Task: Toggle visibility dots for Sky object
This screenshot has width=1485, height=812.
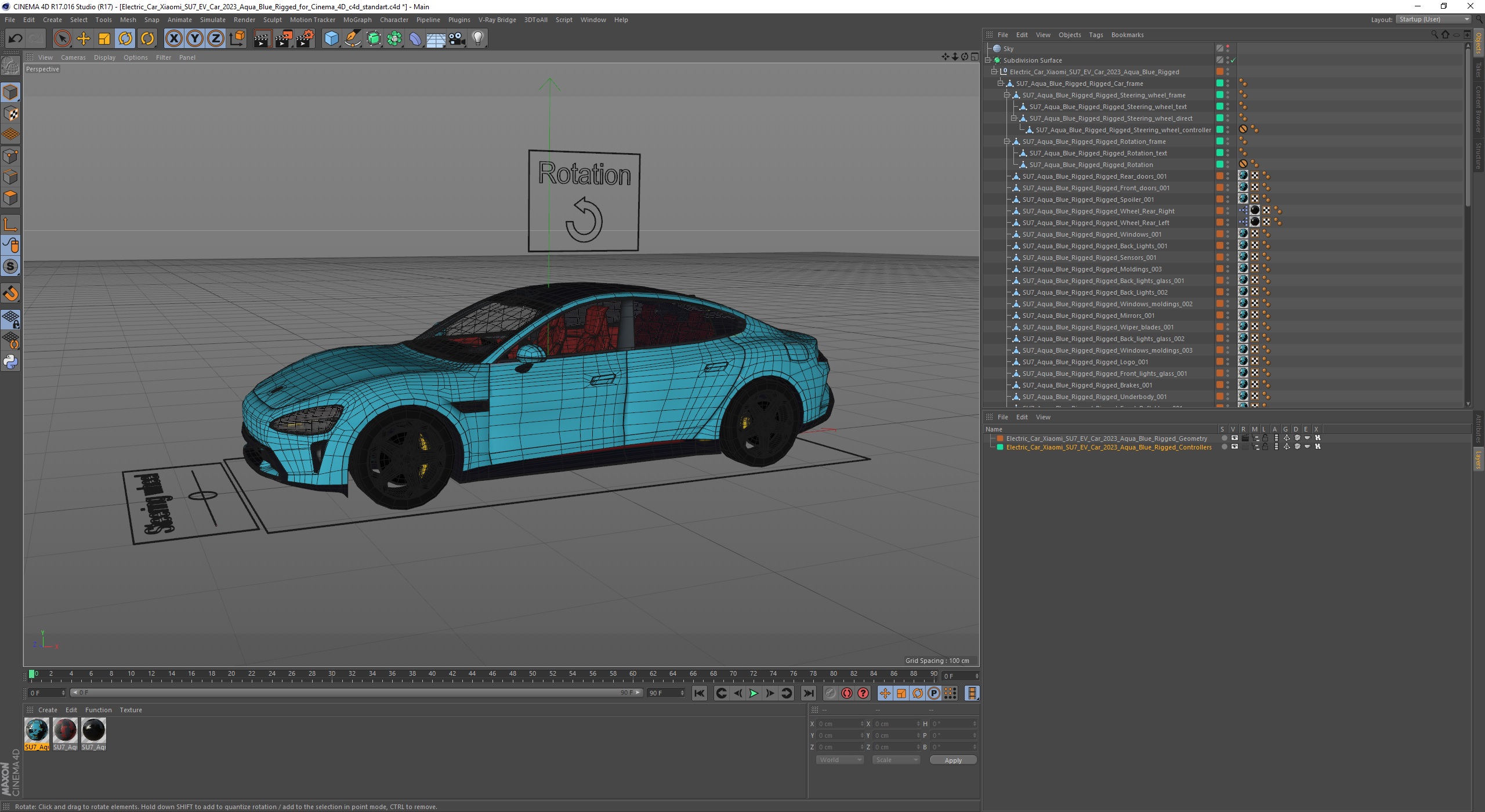Action: (x=1227, y=49)
